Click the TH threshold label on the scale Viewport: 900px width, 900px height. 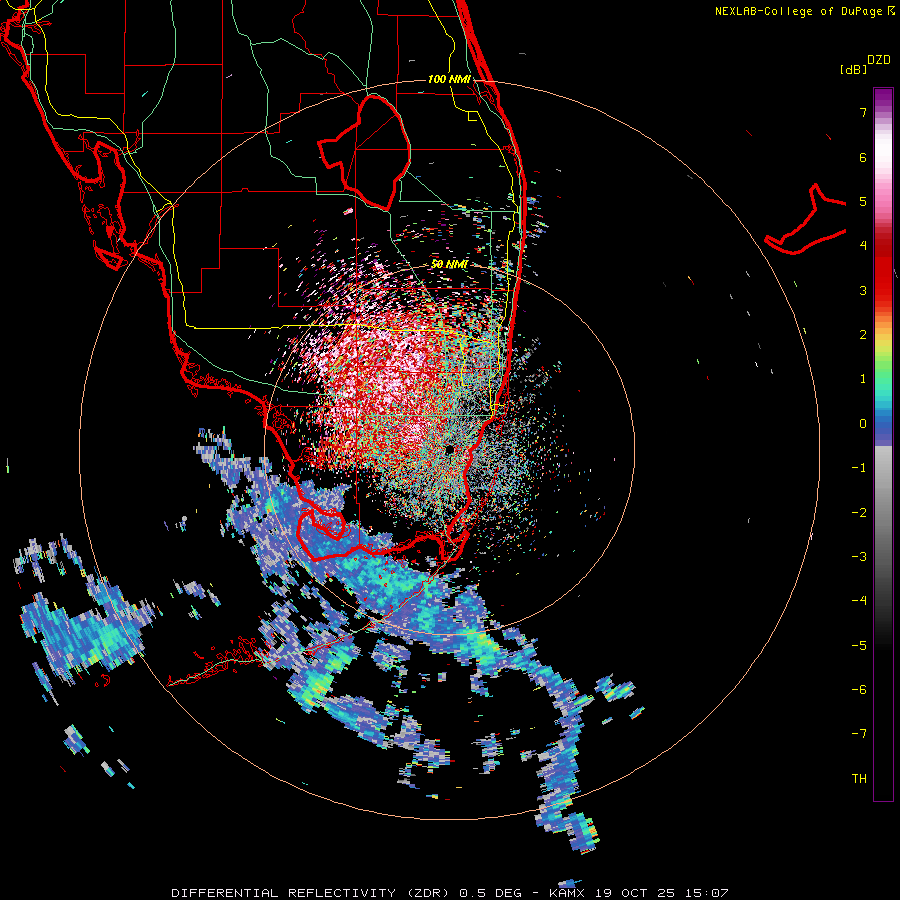click(x=859, y=779)
